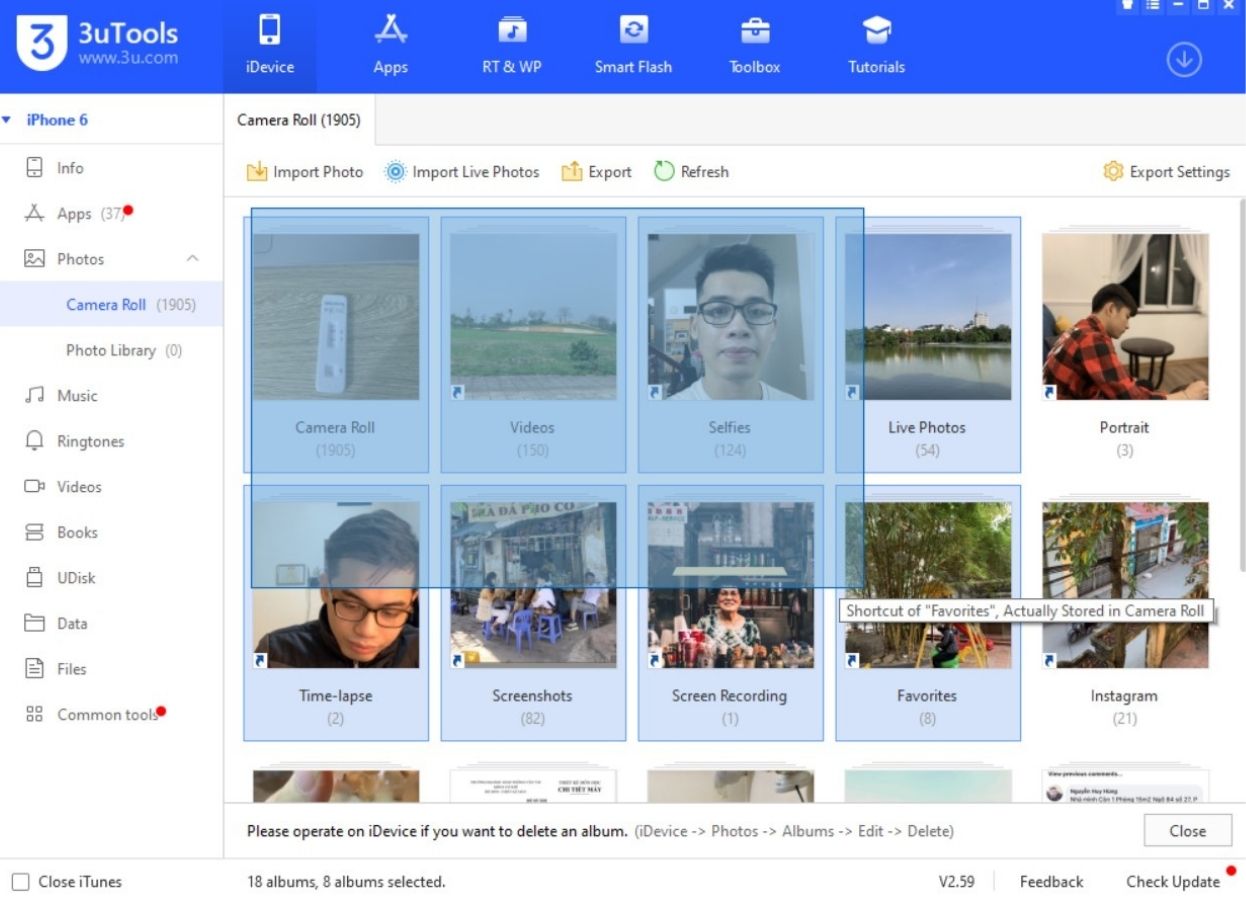Open Books in the sidebar
Image resolution: width=1246 pixels, height=898 pixels.
111,532
